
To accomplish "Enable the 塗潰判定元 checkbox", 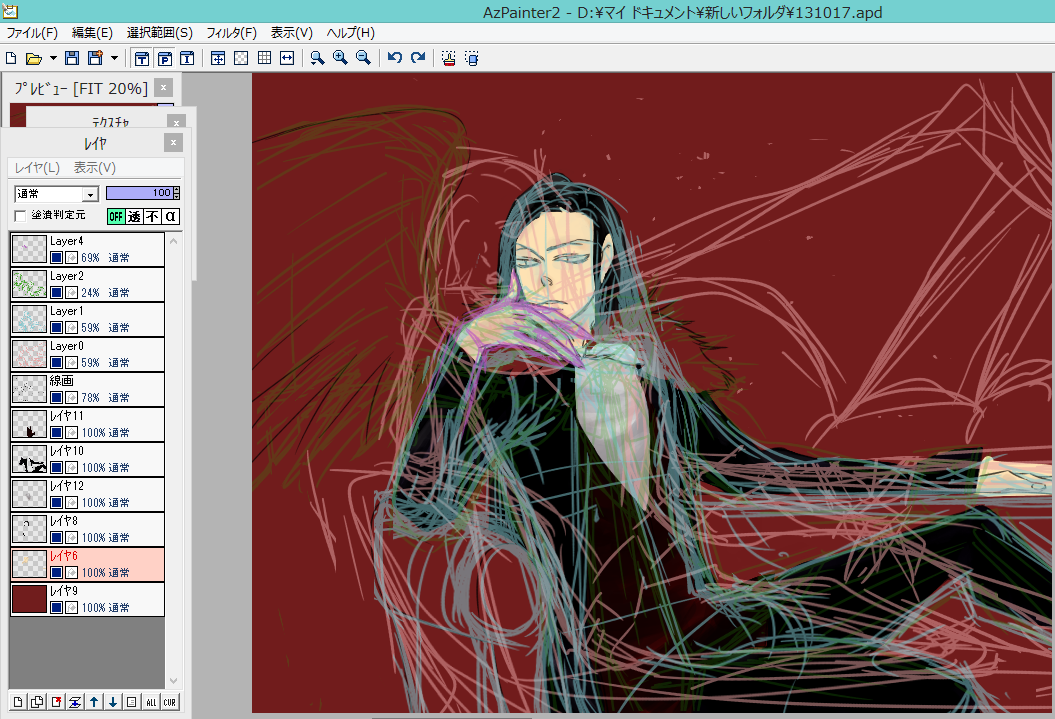I will coord(20,216).
